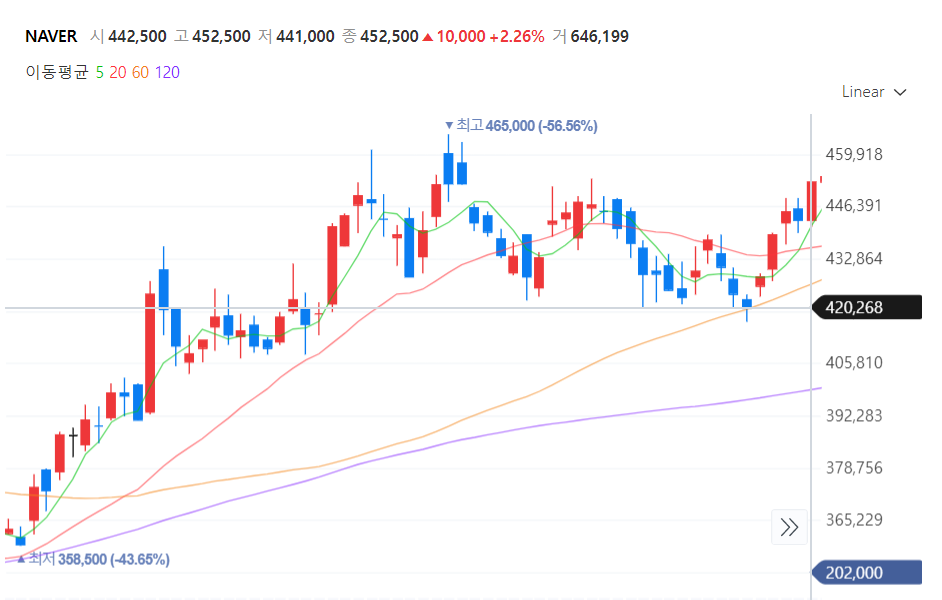Click the 최고 465,000 high marker
The image size is (942, 600).
[521, 126]
